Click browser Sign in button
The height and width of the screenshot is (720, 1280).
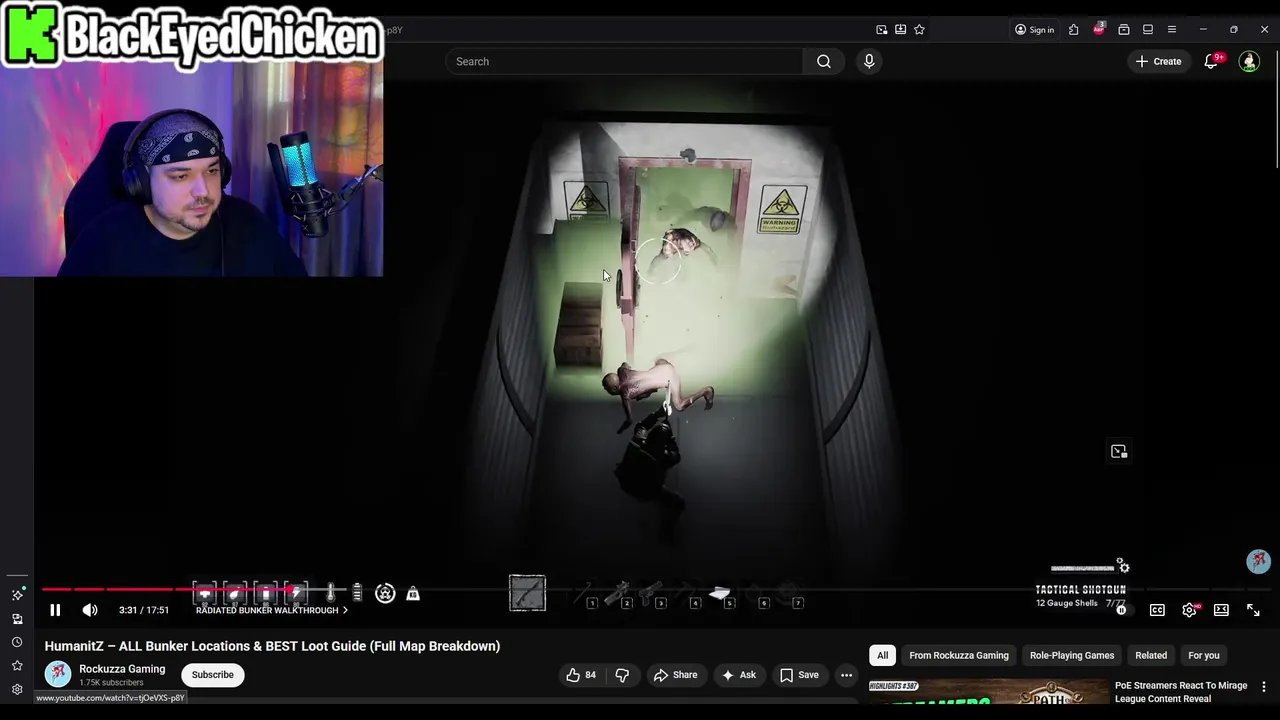pos(1034,30)
